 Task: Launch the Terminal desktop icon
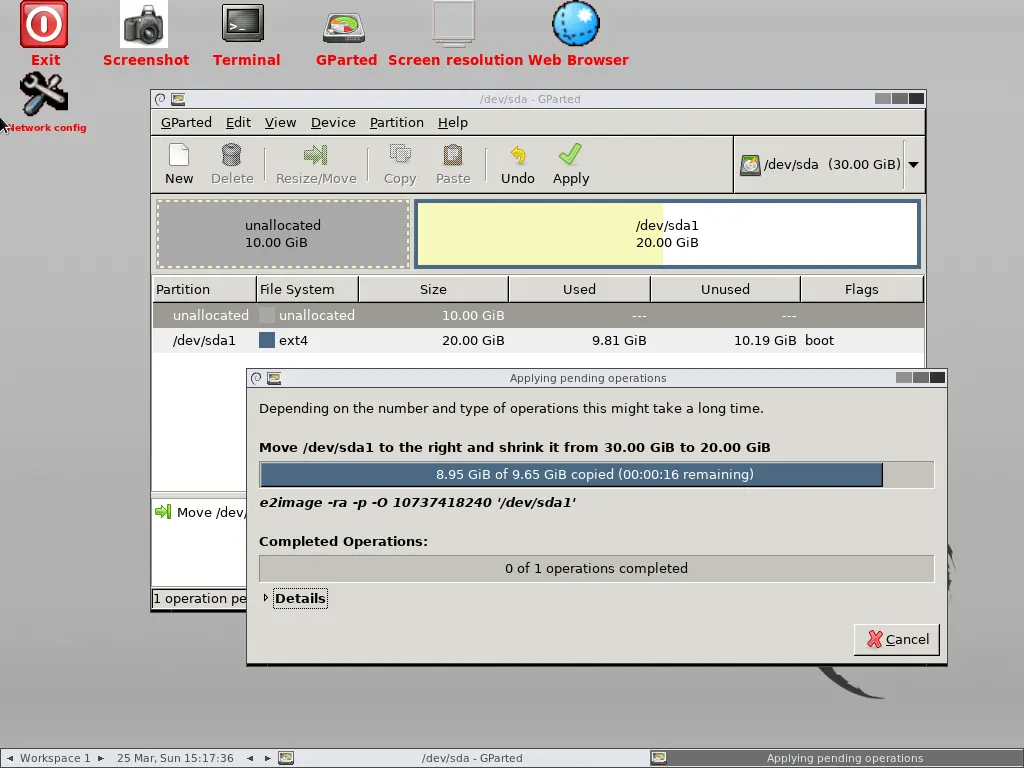pyautogui.click(x=243, y=24)
